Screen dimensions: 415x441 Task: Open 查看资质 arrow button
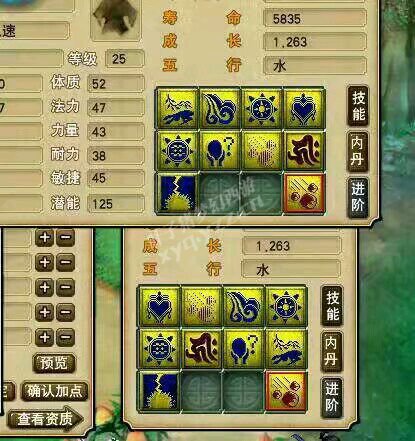click(45, 419)
